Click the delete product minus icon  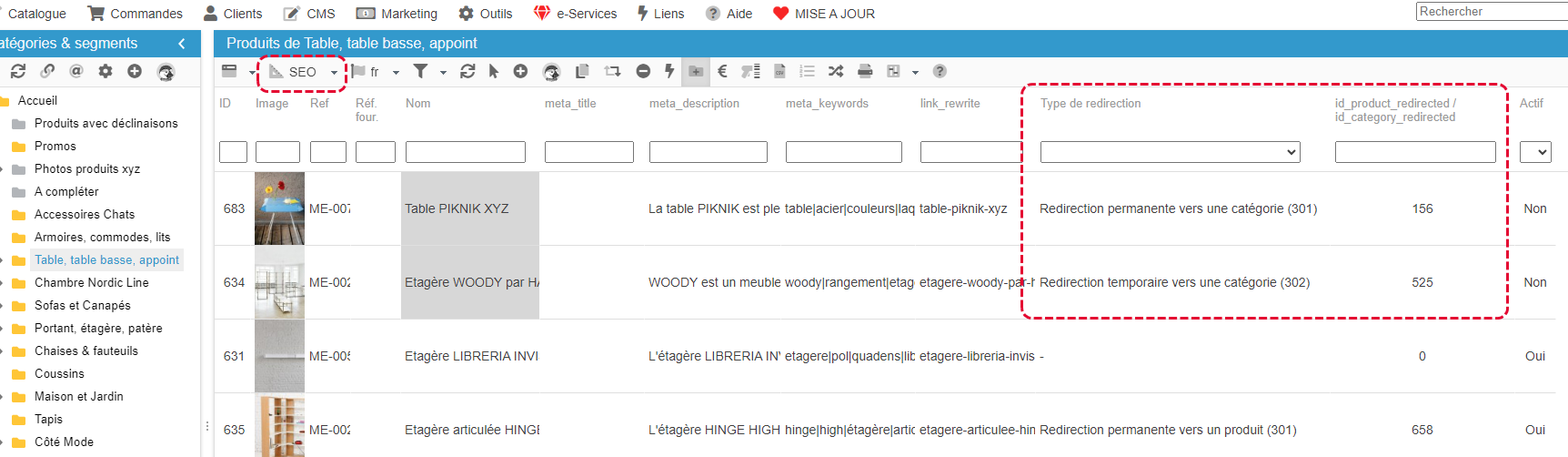point(643,71)
